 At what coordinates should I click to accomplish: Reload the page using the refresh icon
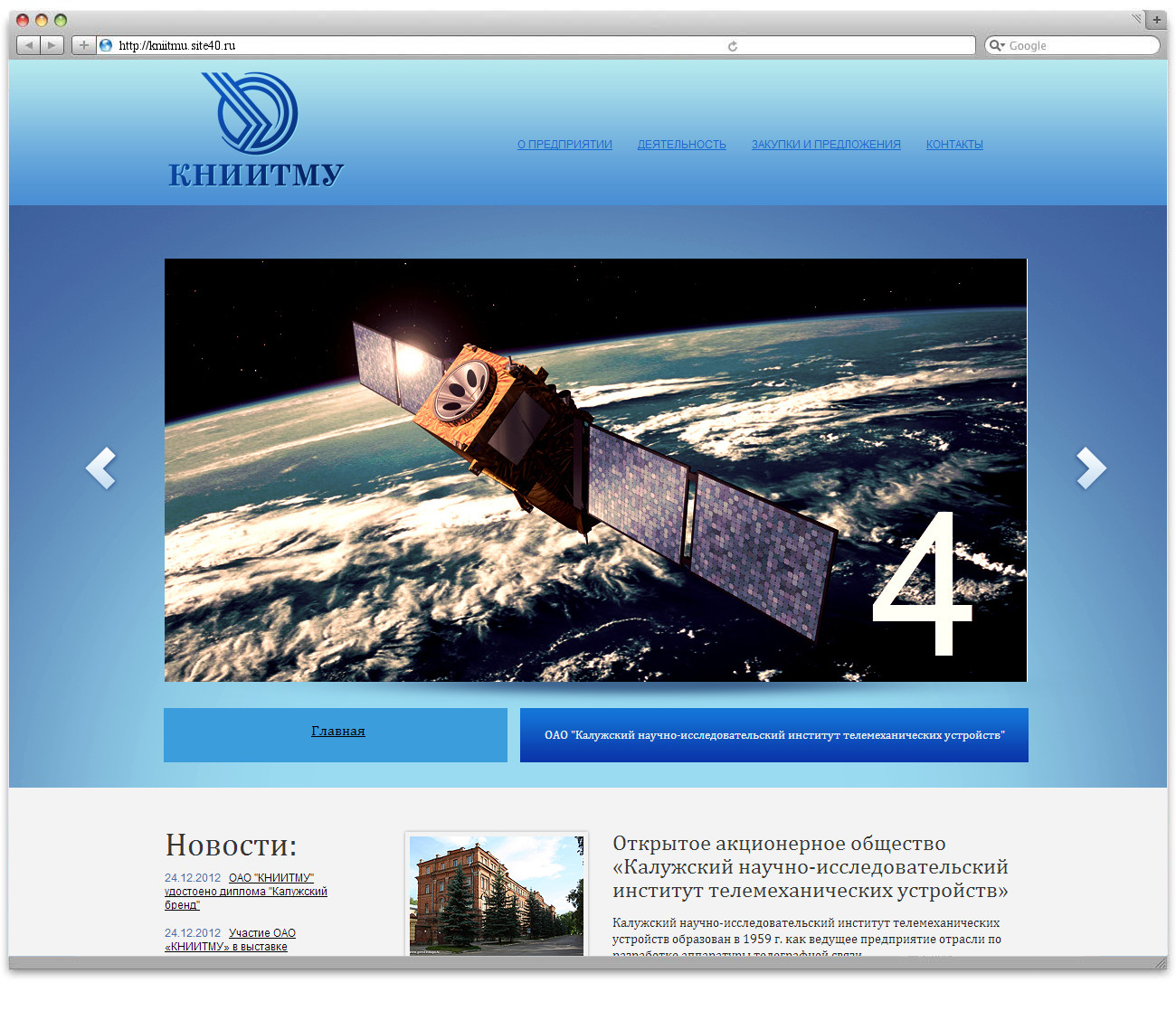(x=733, y=46)
